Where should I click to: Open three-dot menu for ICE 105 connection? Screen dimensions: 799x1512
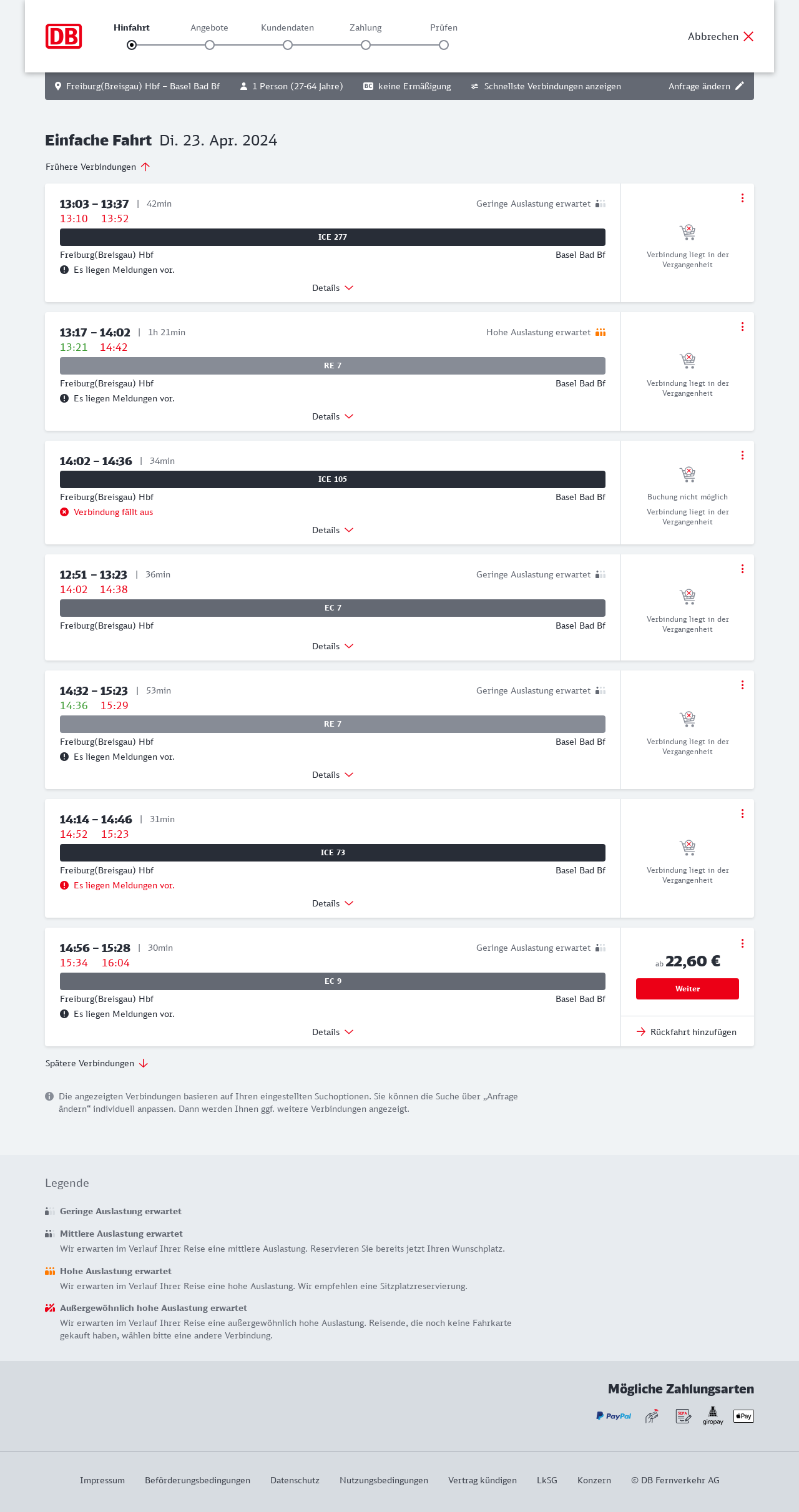[x=742, y=455]
